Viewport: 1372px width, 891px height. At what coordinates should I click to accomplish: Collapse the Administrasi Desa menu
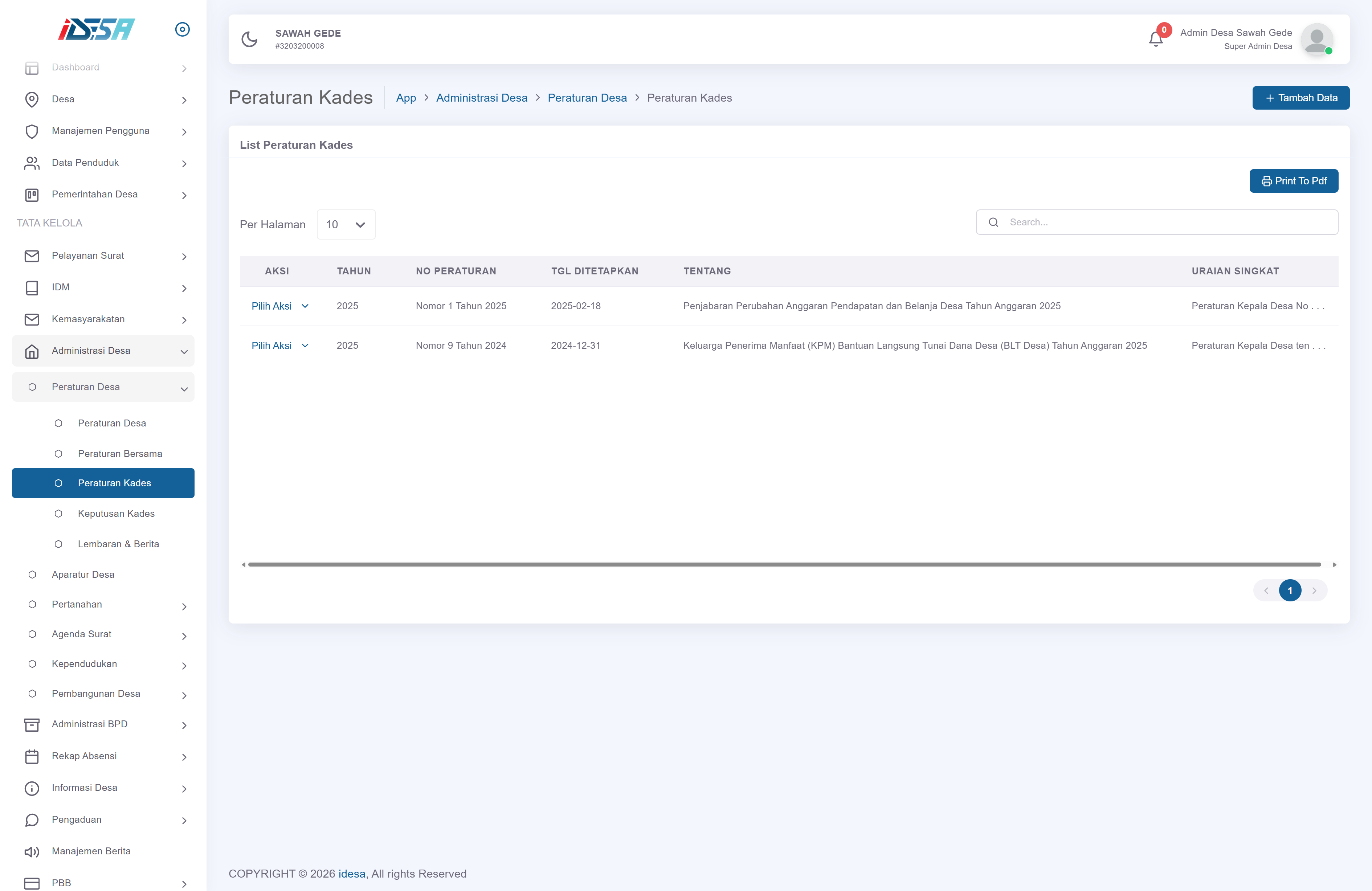103,350
